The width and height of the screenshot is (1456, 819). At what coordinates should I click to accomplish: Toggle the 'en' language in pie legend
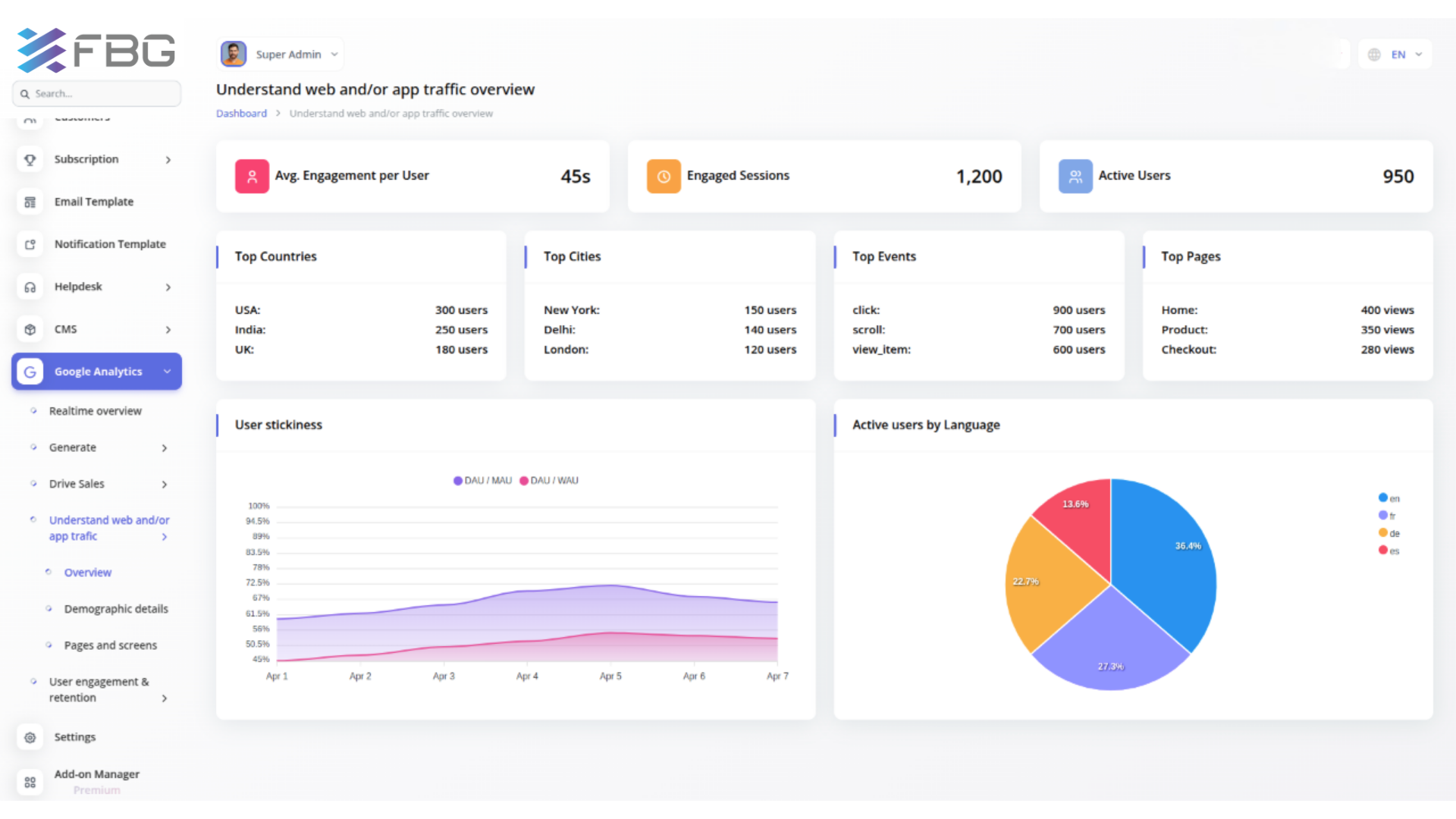[1389, 498]
